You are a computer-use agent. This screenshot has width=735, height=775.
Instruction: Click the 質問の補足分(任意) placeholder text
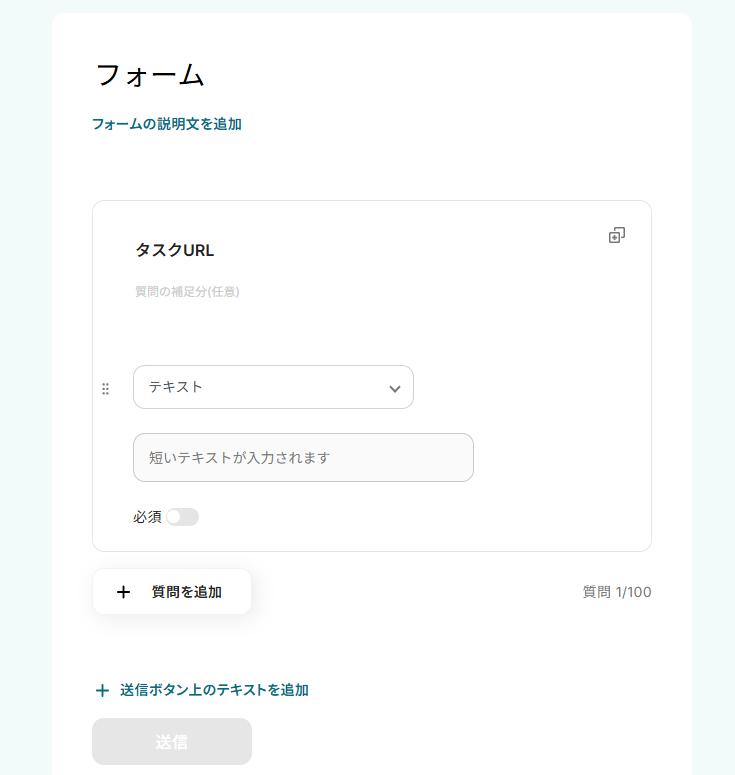[x=187, y=292]
